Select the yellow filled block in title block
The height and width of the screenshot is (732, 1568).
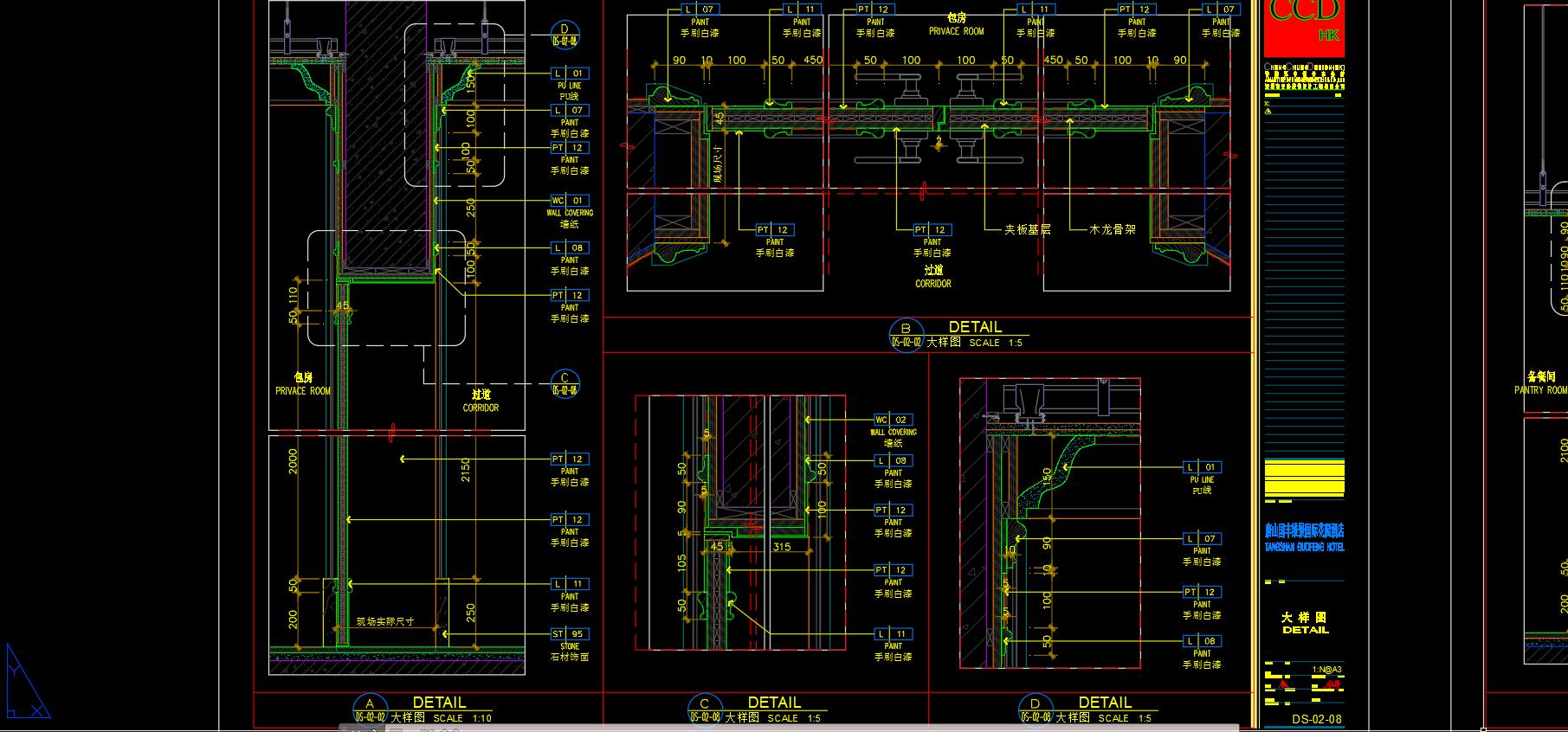[x=1305, y=478]
